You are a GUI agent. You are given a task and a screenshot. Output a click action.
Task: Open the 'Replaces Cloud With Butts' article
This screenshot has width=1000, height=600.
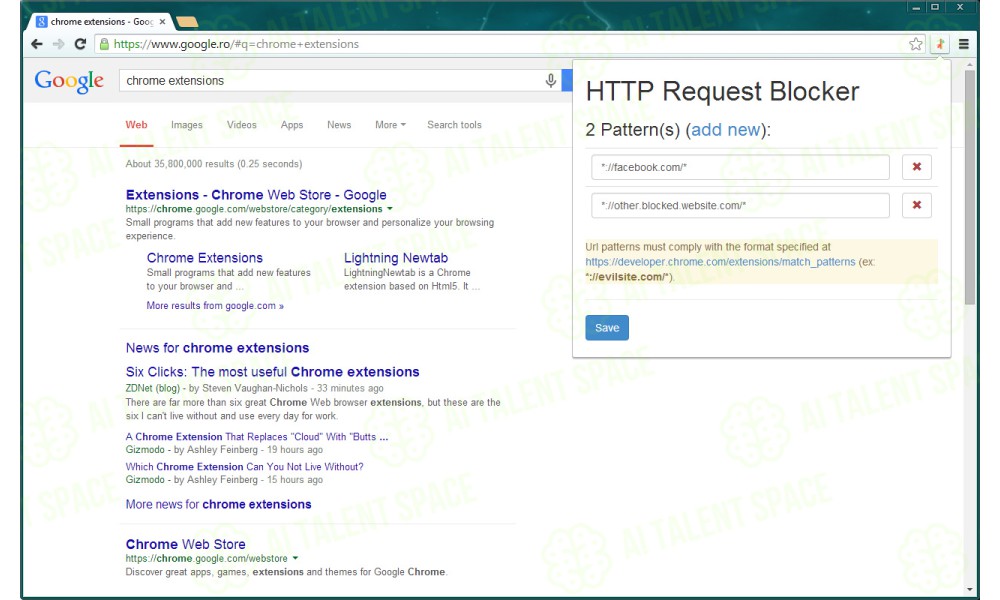[257, 437]
